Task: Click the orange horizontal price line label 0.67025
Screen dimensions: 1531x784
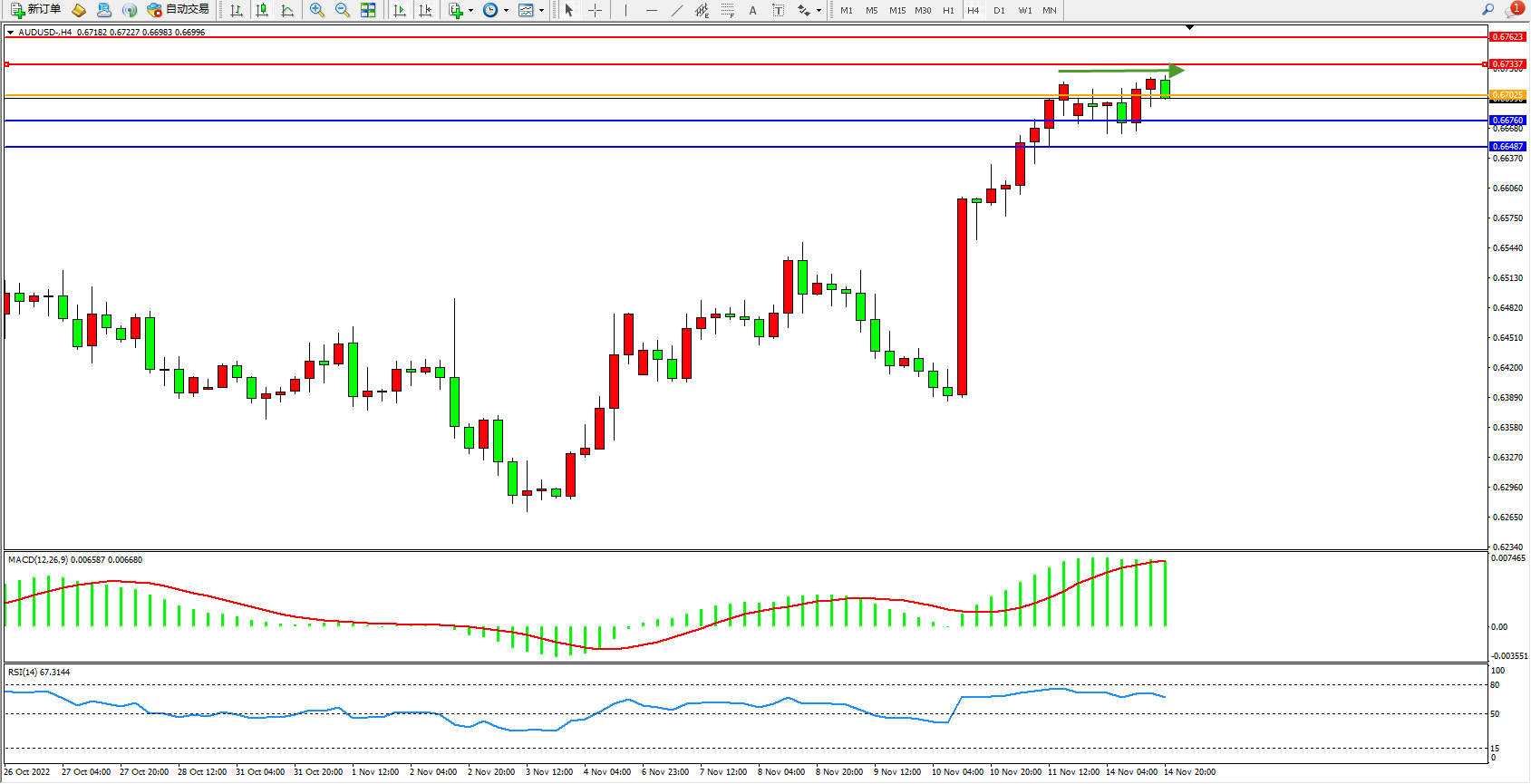Action: (x=1507, y=95)
